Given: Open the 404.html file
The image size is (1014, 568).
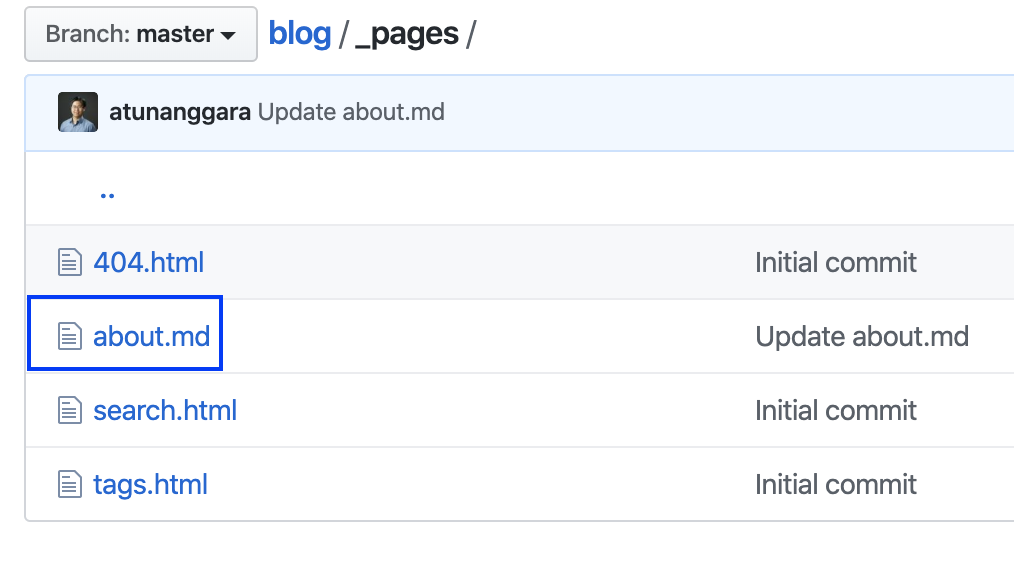Looking at the screenshot, I should click(149, 263).
